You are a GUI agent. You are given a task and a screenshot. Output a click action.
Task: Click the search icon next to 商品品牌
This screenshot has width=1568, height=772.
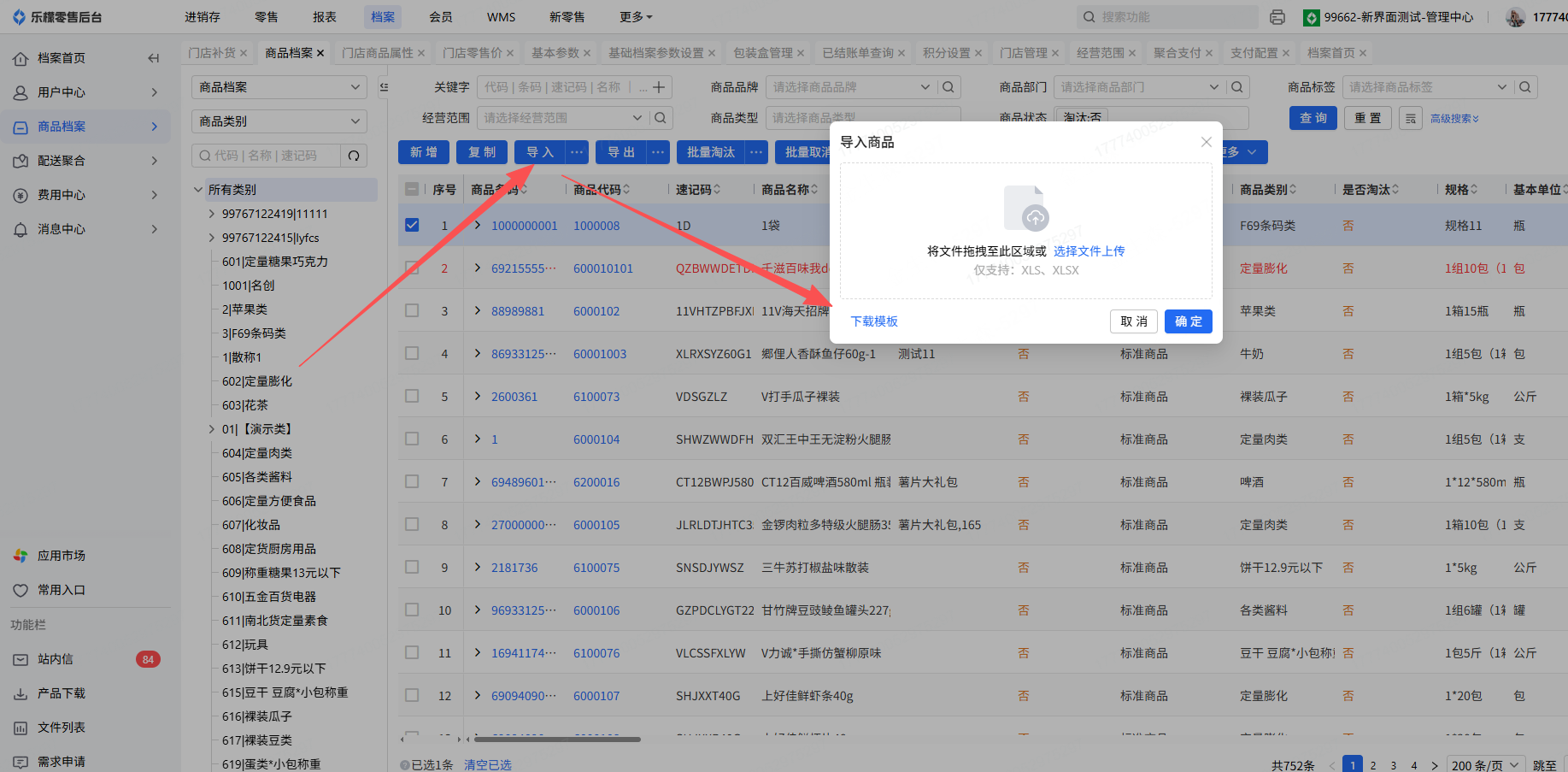click(948, 87)
